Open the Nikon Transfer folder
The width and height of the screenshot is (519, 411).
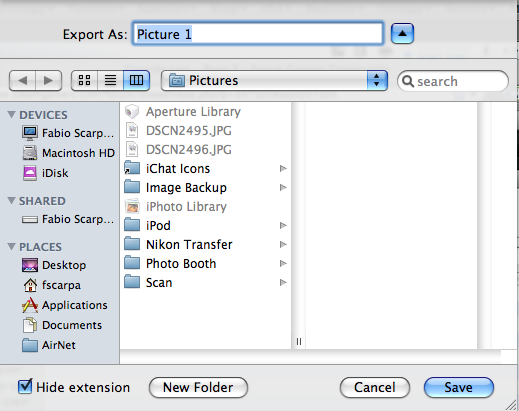click(205, 245)
